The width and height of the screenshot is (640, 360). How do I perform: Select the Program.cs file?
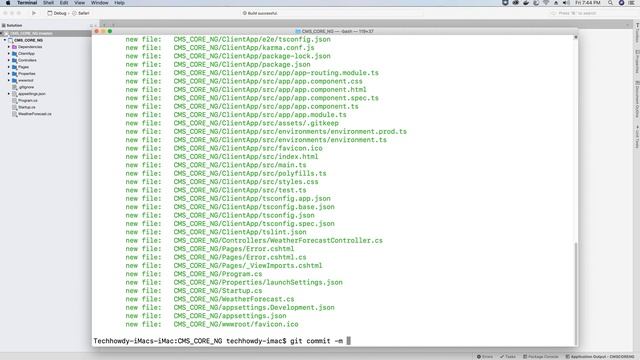pos(28,100)
